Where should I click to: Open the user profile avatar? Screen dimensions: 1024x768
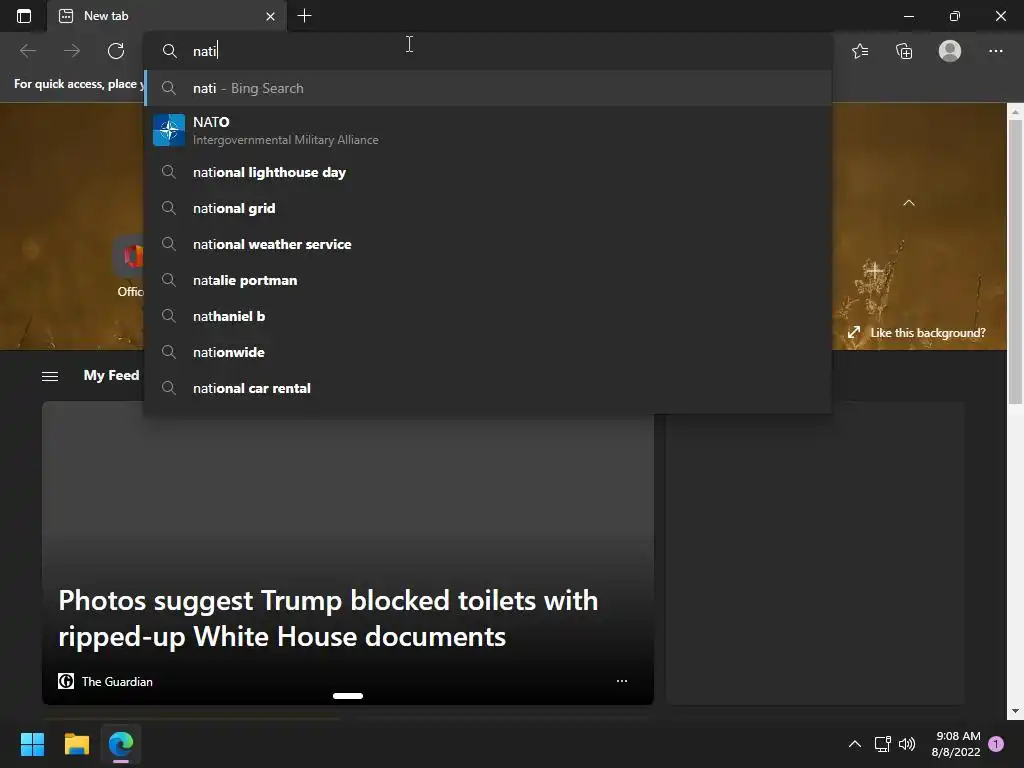coord(950,51)
